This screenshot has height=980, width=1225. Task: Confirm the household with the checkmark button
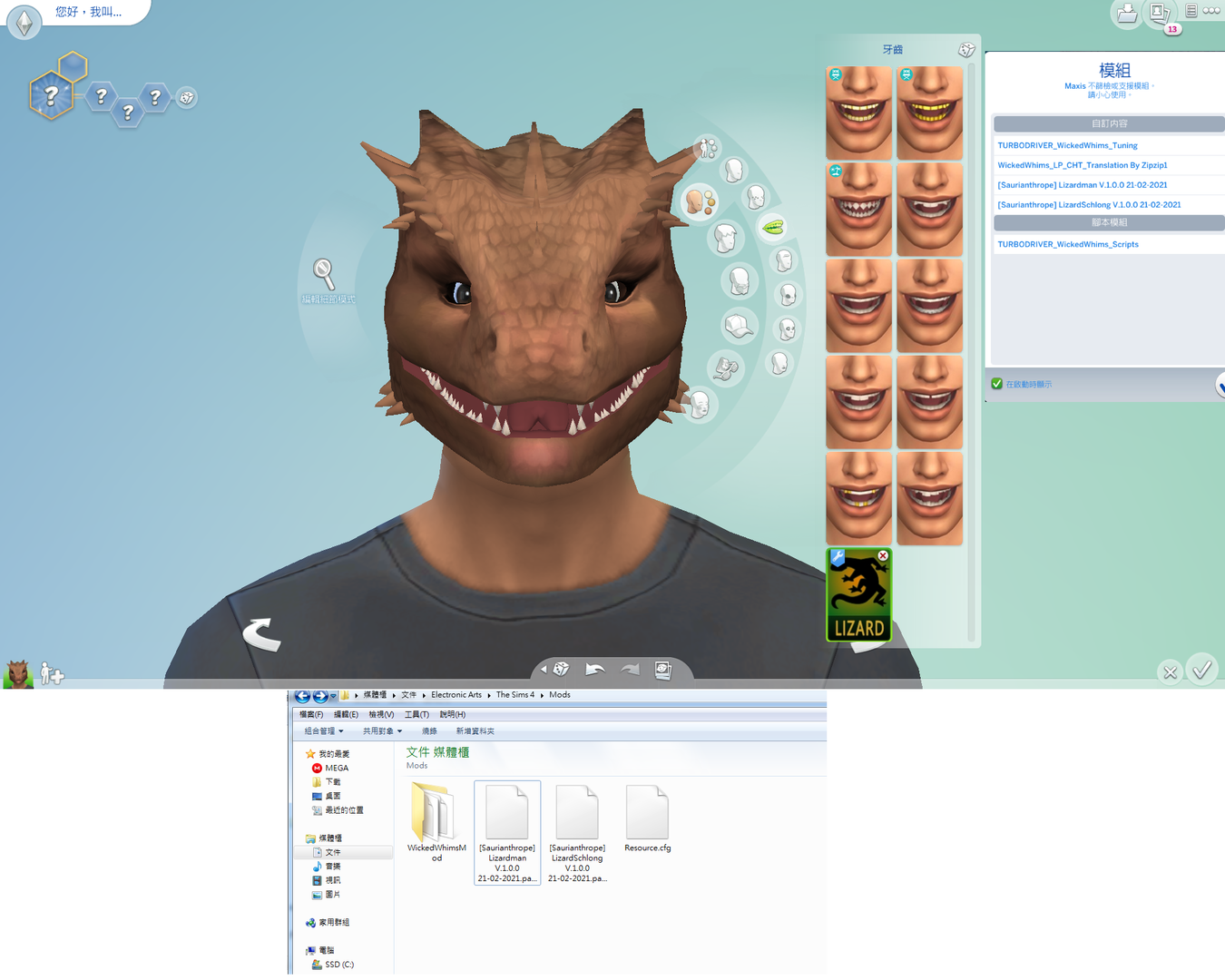(1202, 671)
